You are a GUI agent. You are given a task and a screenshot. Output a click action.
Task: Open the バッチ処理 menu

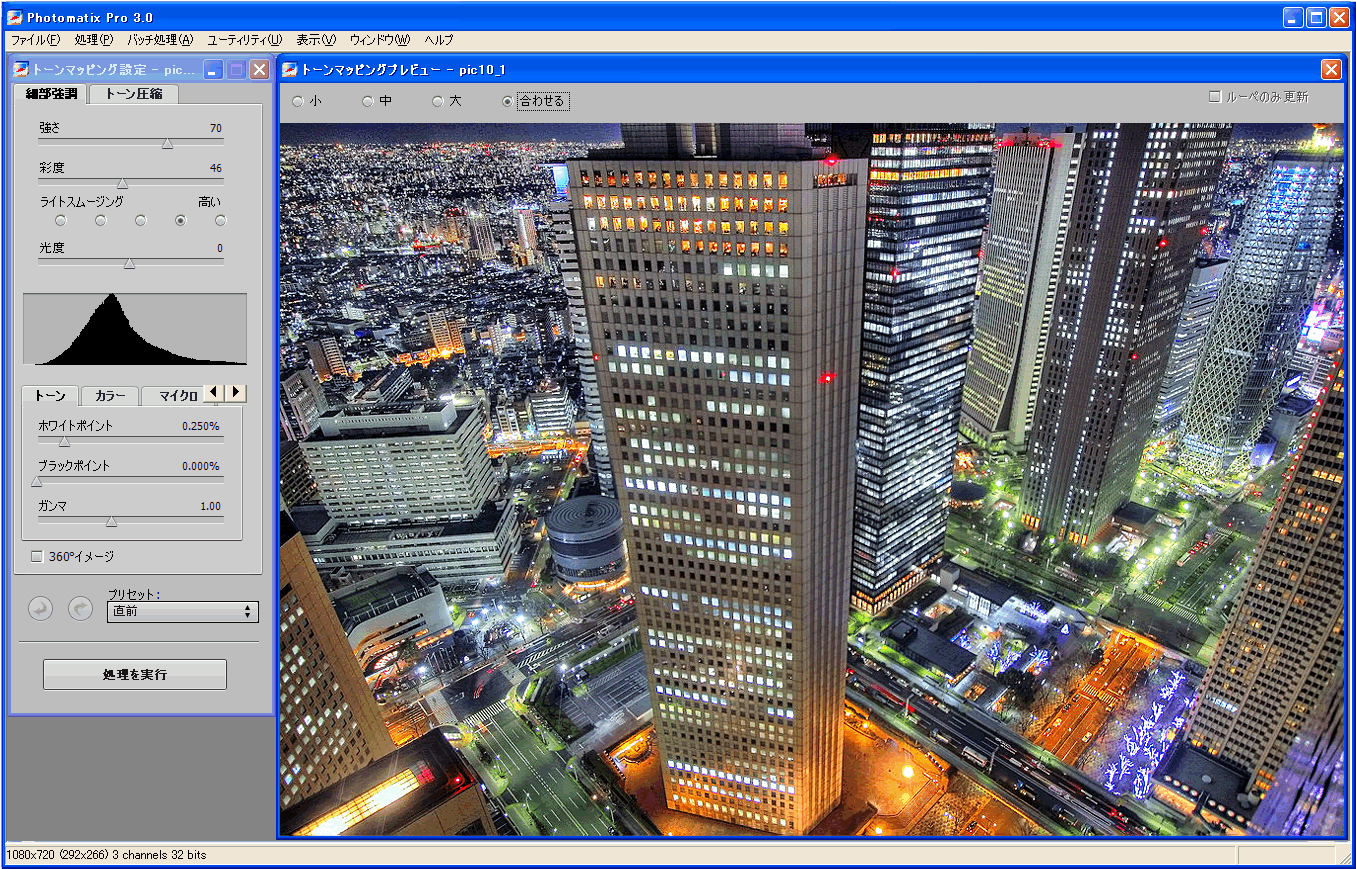click(160, 40)
